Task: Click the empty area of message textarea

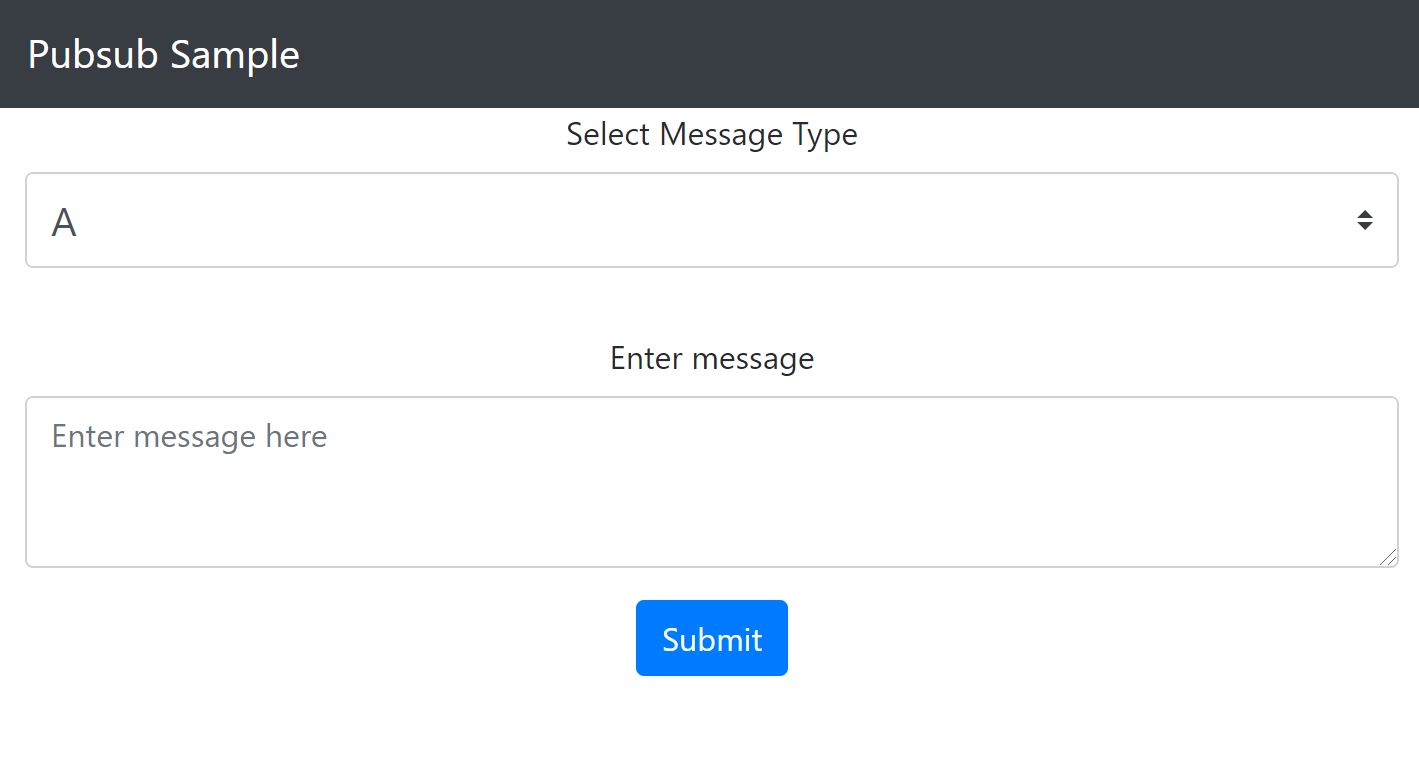Action: click(x=800, y=510)
